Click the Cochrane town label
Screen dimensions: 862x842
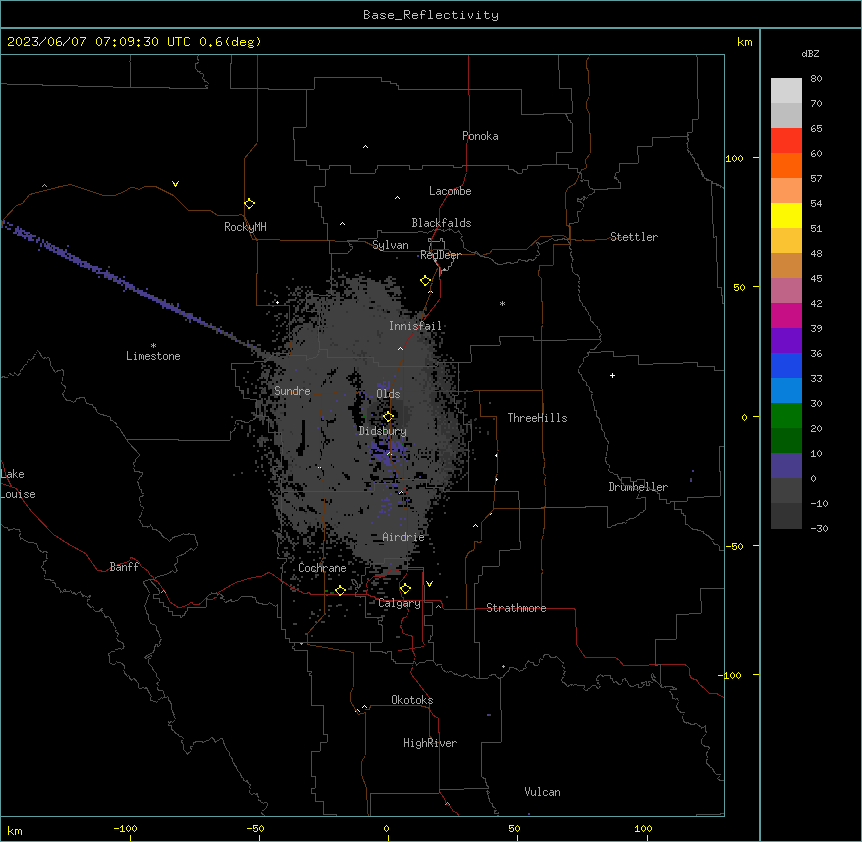pos(322,568)
